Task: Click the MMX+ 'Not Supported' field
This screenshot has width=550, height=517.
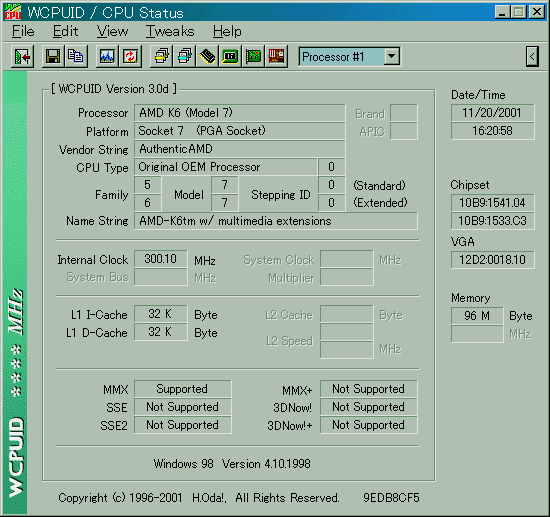Action: [369, 389]
